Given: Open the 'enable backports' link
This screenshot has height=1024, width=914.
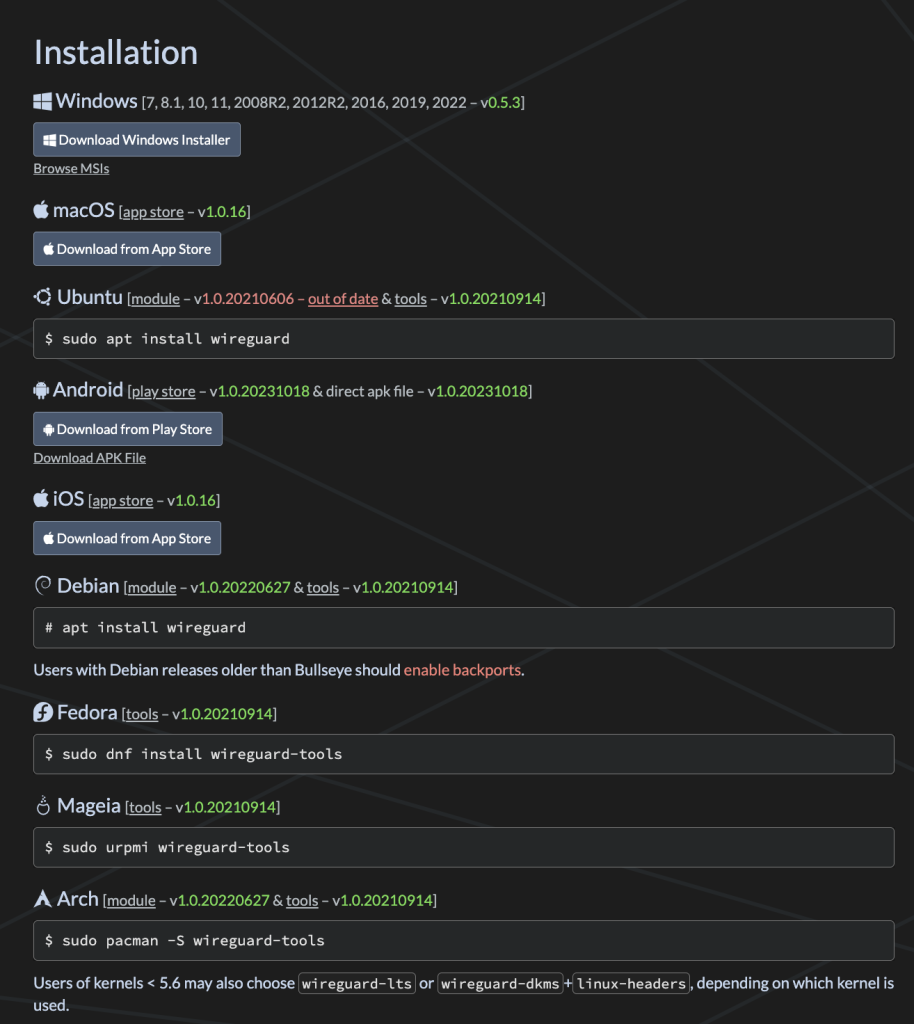Looking at the screenshot, I should [x=462, y=670].
